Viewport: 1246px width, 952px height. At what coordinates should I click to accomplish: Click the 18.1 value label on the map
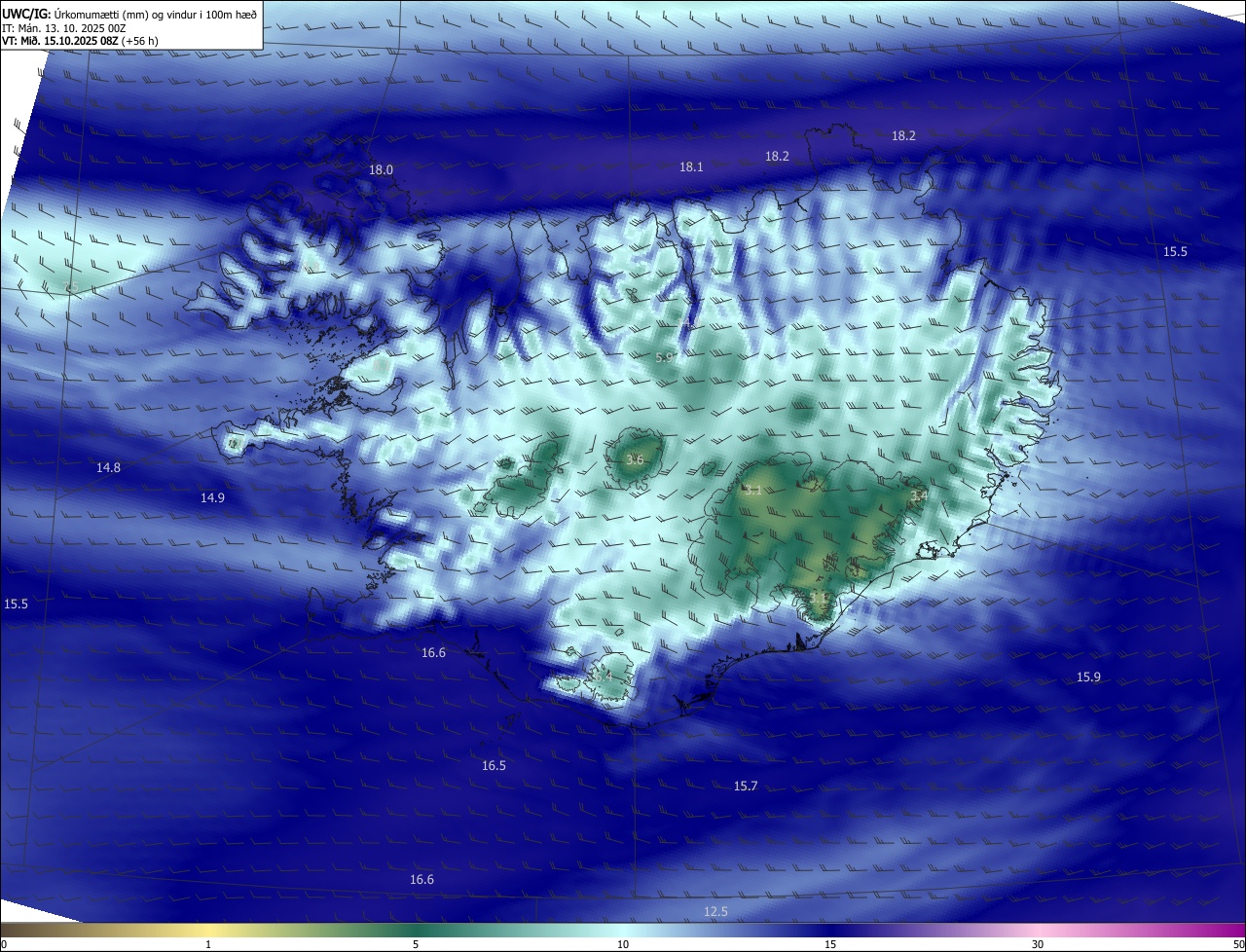coord(691,167)
